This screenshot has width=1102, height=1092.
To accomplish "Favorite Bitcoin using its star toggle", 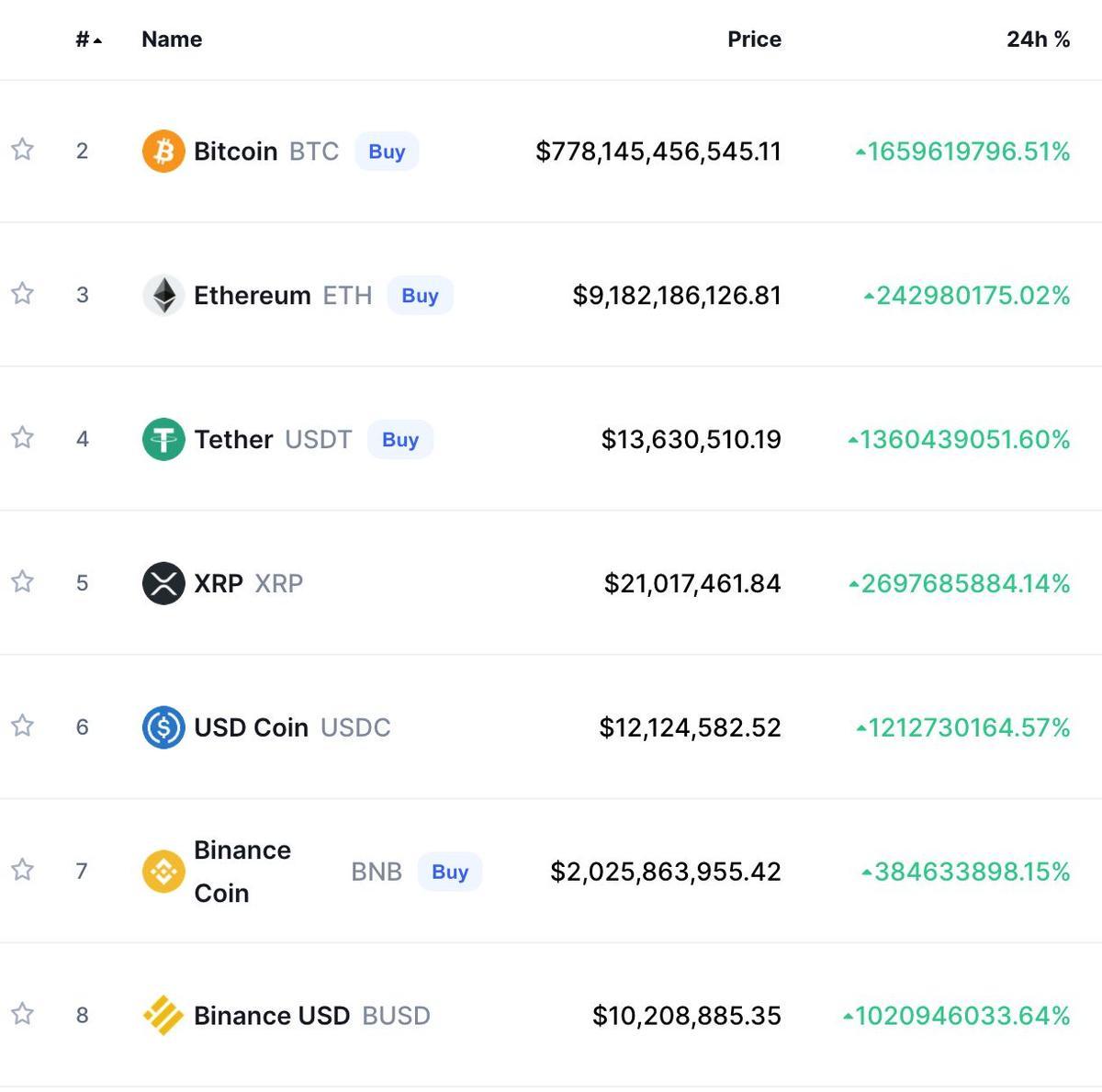I will pos(22,151).
